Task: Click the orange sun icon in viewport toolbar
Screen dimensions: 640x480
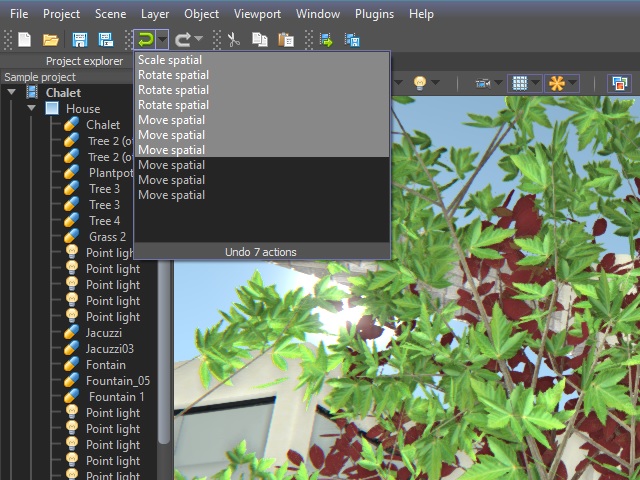Action: tap(556, 83)
